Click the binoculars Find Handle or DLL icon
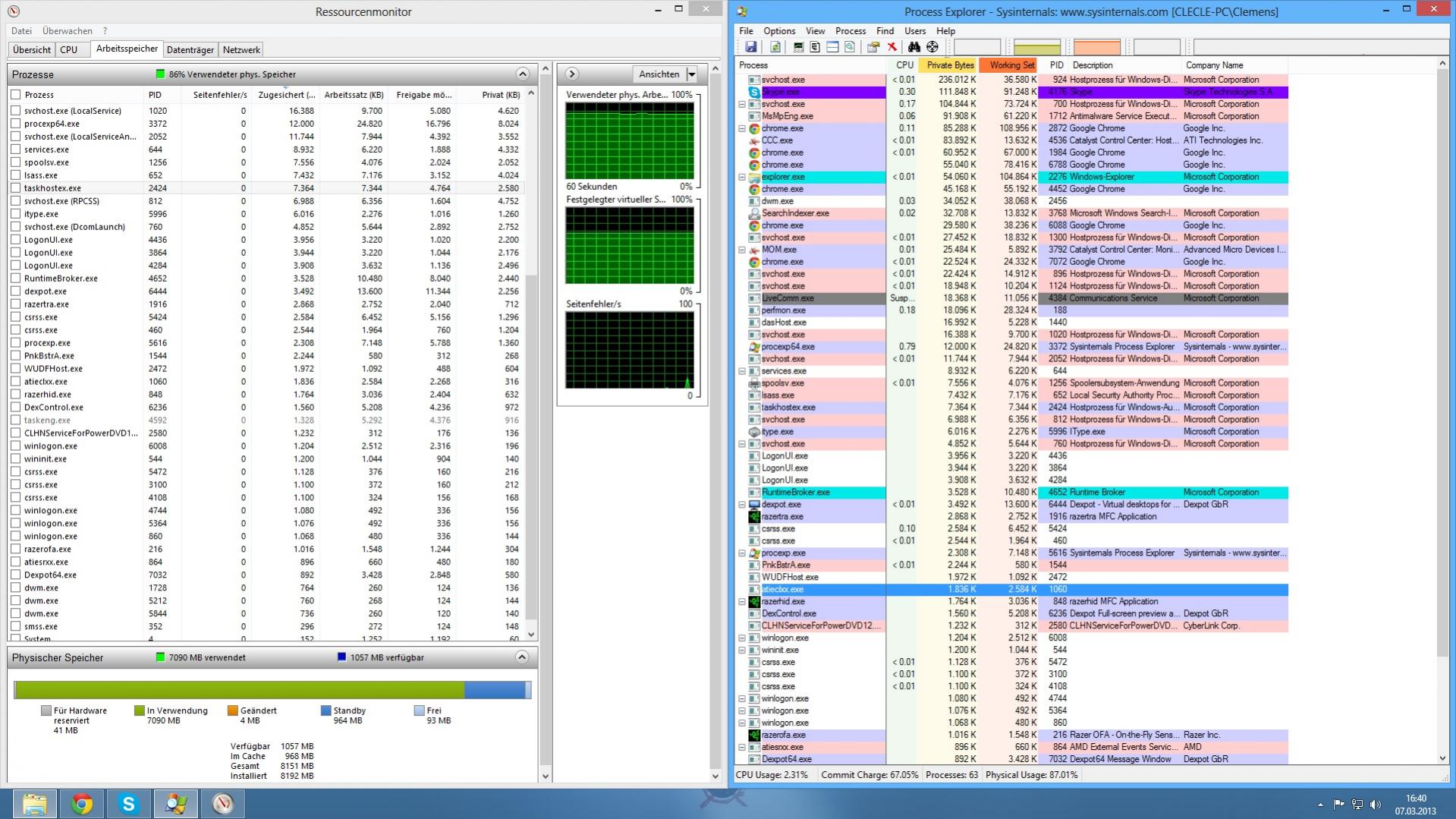Image resolution: width=1456 pixels, height=819 pixels. coord(914,47)
